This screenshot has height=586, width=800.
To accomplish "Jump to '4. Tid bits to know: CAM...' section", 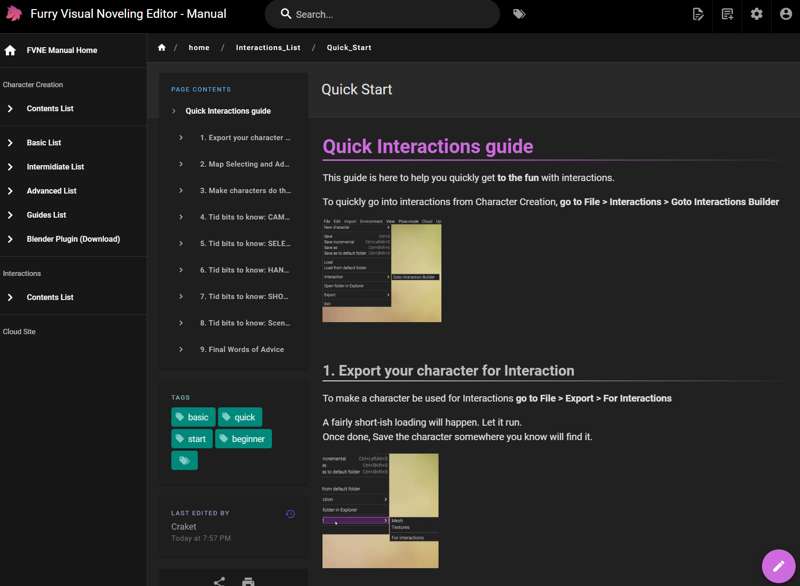I will point(244,217).
